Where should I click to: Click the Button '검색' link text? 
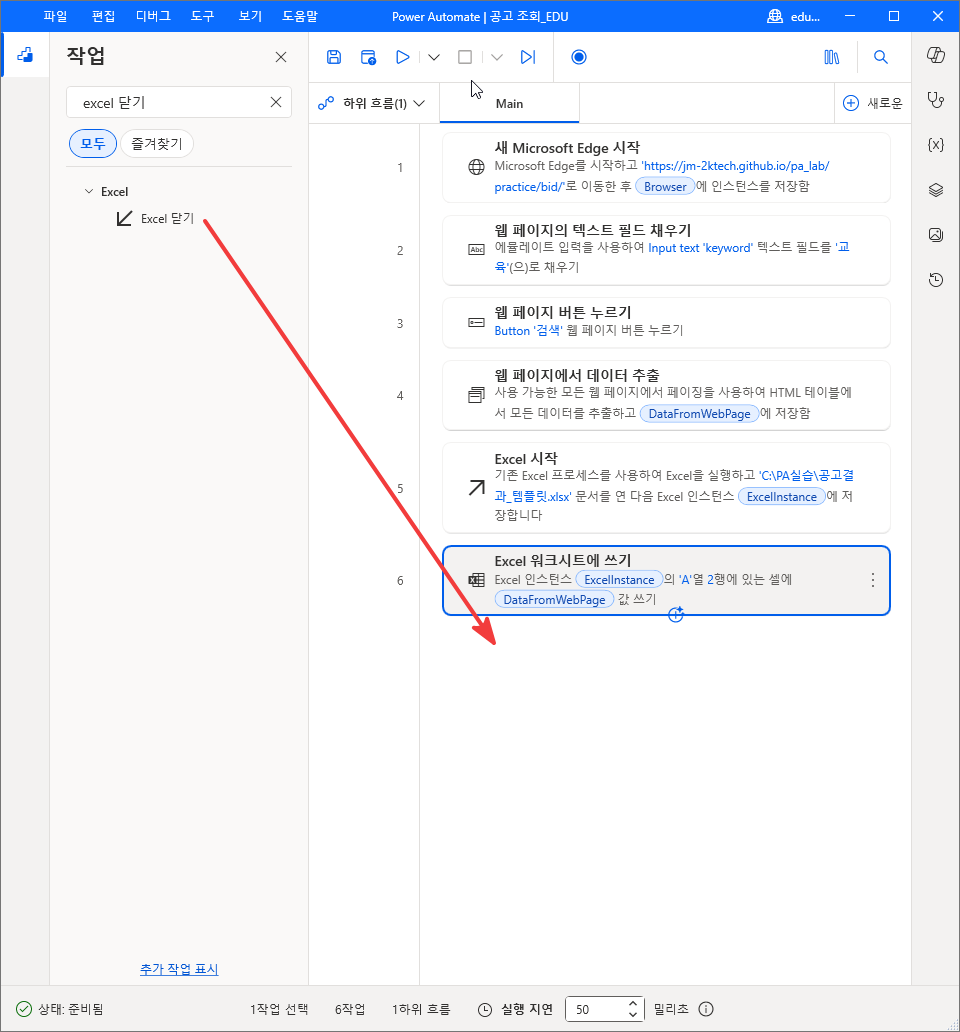(x=528, y=330)
